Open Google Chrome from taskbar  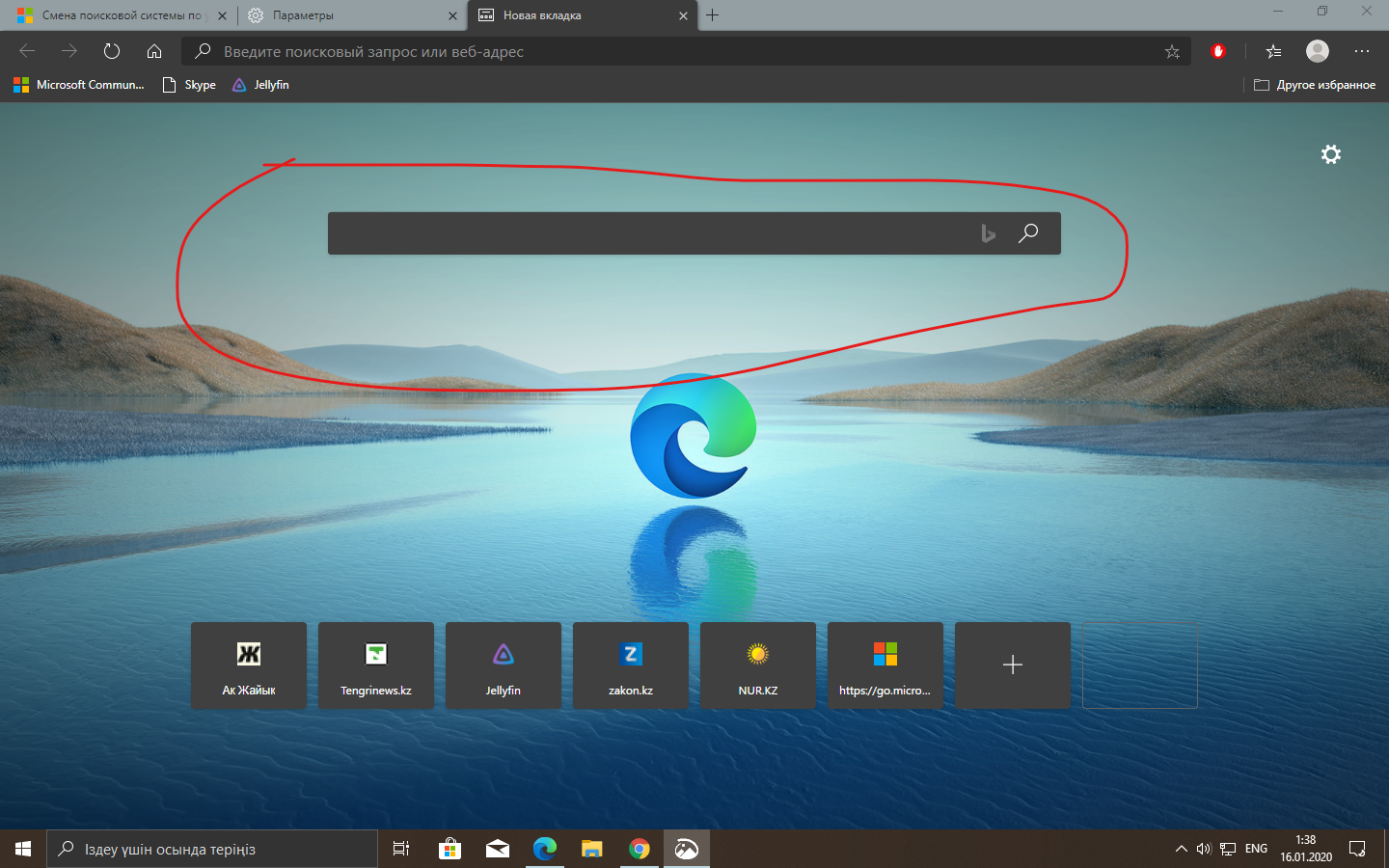640,849
